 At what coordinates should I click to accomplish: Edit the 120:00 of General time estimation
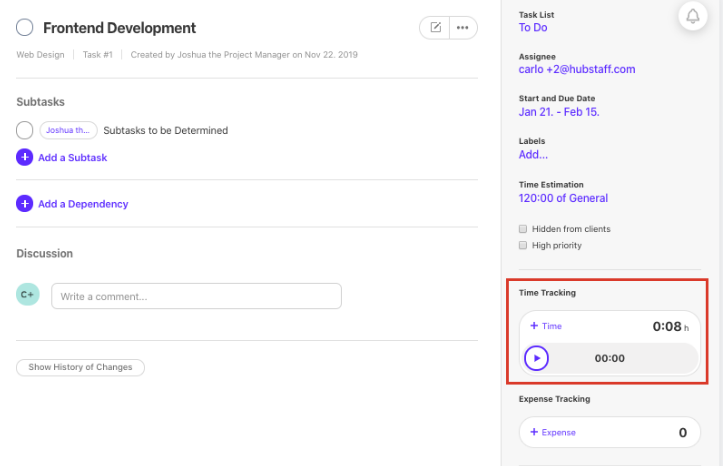tap(563, 198)
